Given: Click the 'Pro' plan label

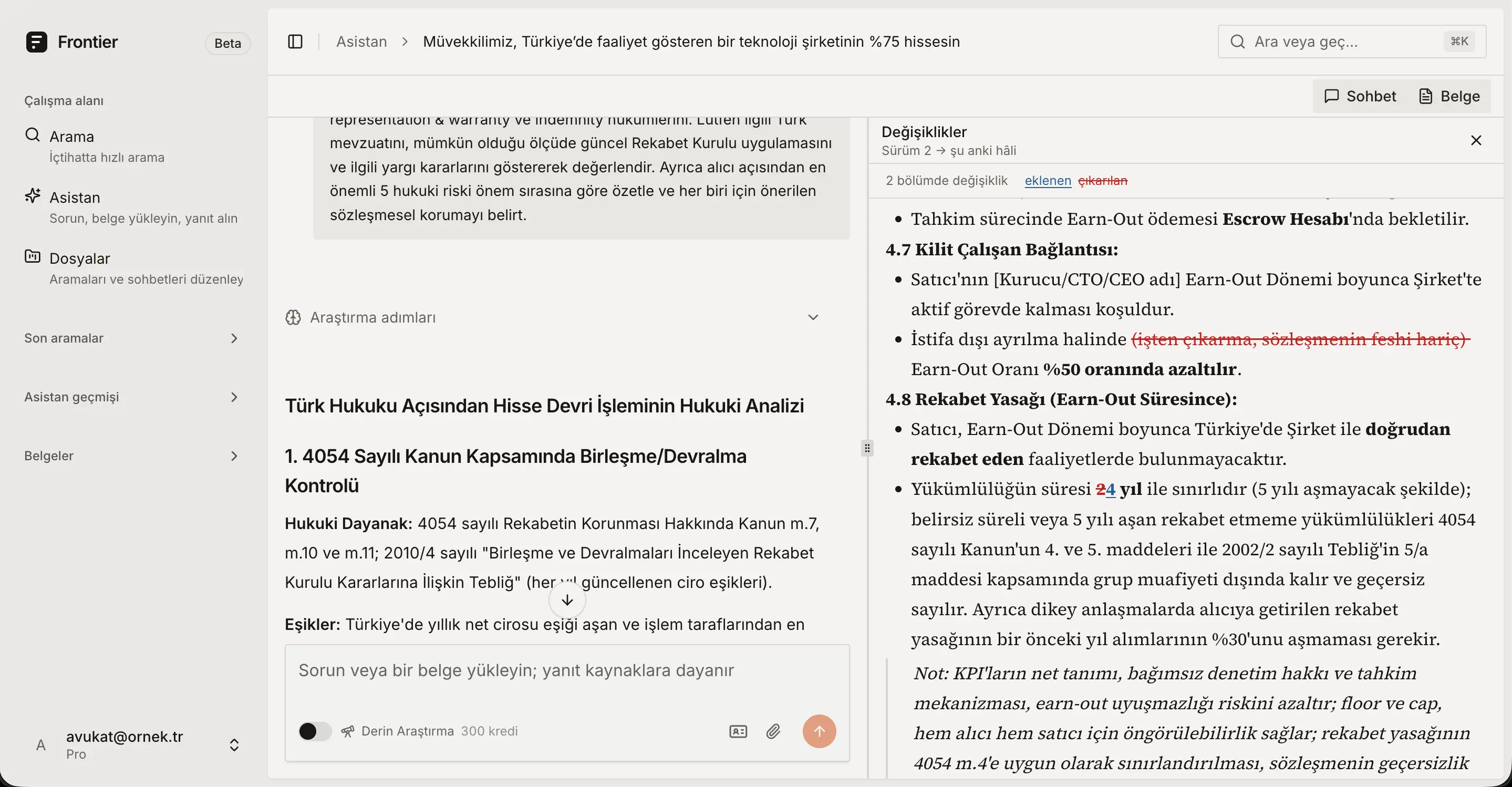Looking at the screenshot, I should [76, 755].
